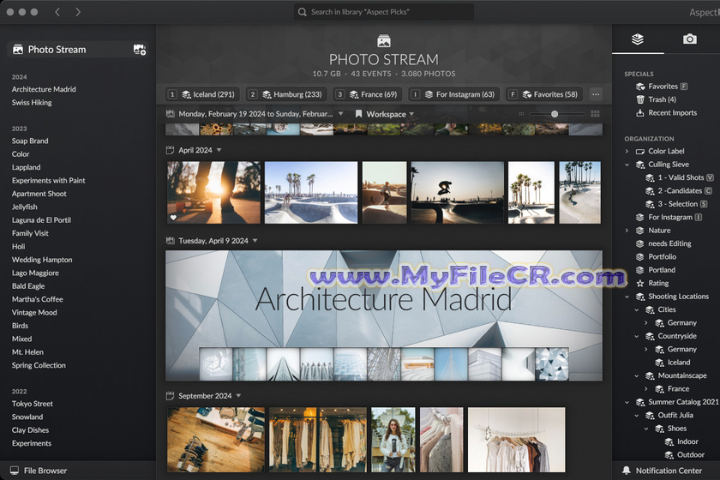720x480 pixels.
Task: Click the Notification Center bell
Action: tap(670, 470)
